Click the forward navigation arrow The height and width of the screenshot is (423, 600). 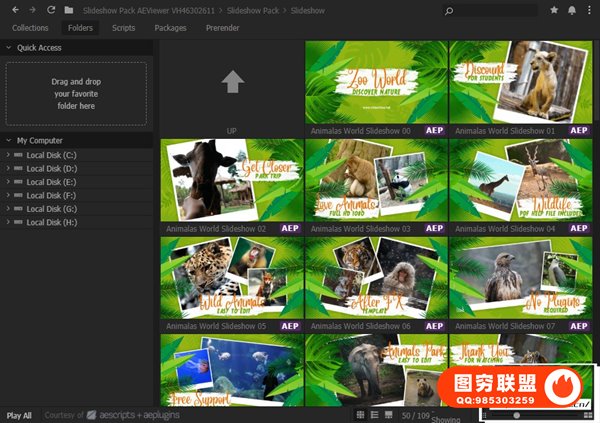32,10
